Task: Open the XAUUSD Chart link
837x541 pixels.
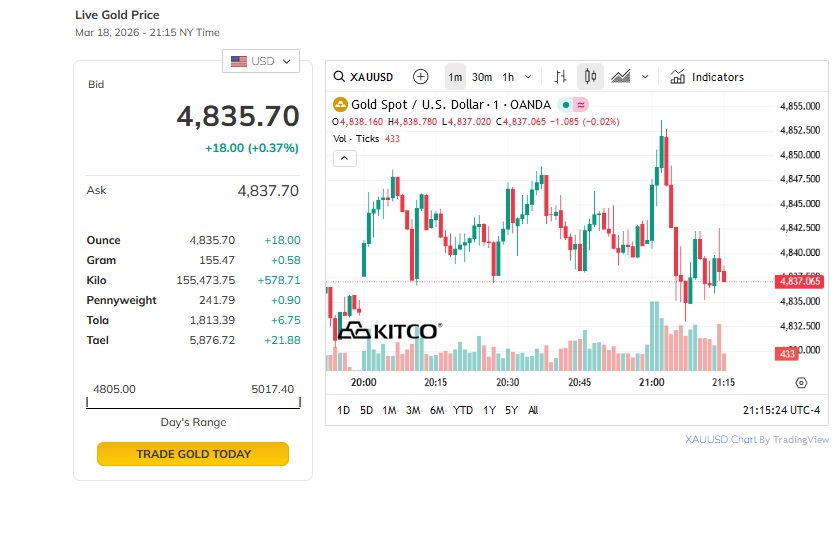Action: pos(720,439)
